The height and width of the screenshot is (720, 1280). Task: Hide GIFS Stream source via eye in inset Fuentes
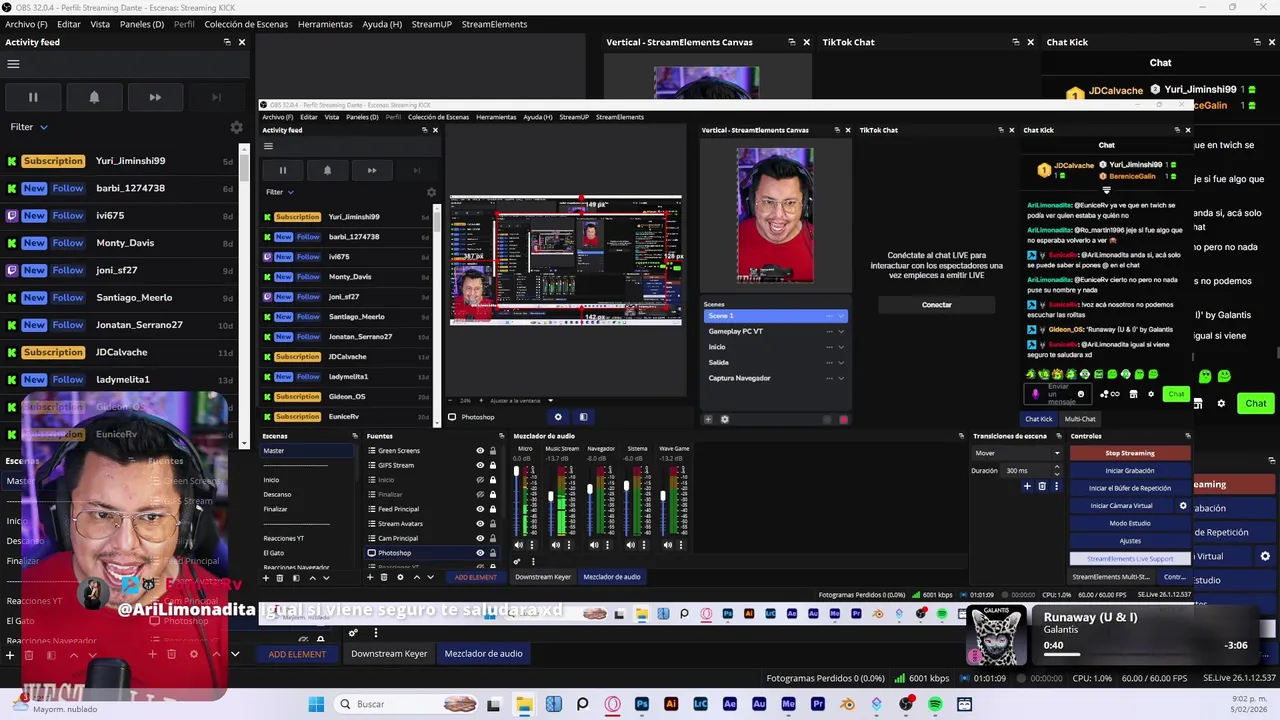tap(480, 465)
